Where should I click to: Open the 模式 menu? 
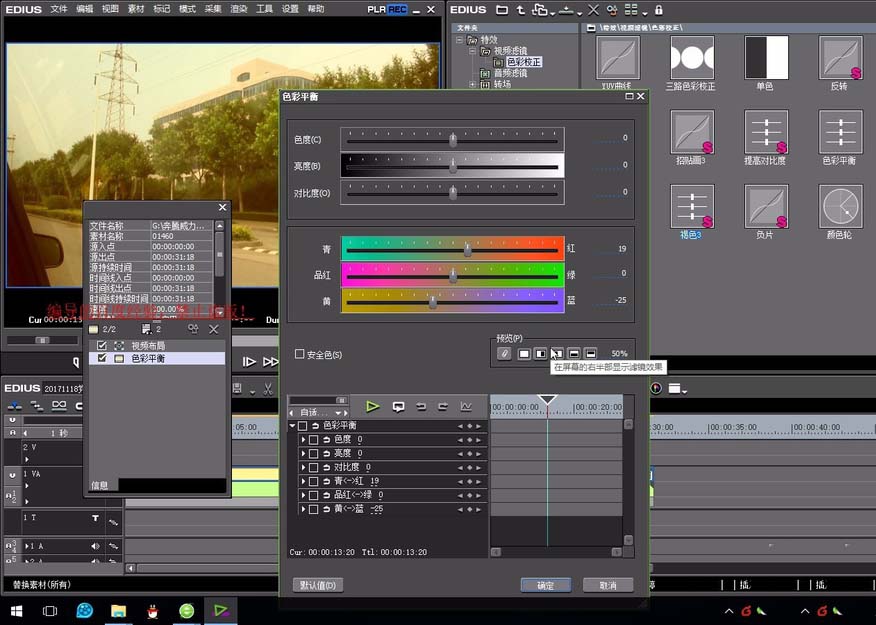click(187, 9)
